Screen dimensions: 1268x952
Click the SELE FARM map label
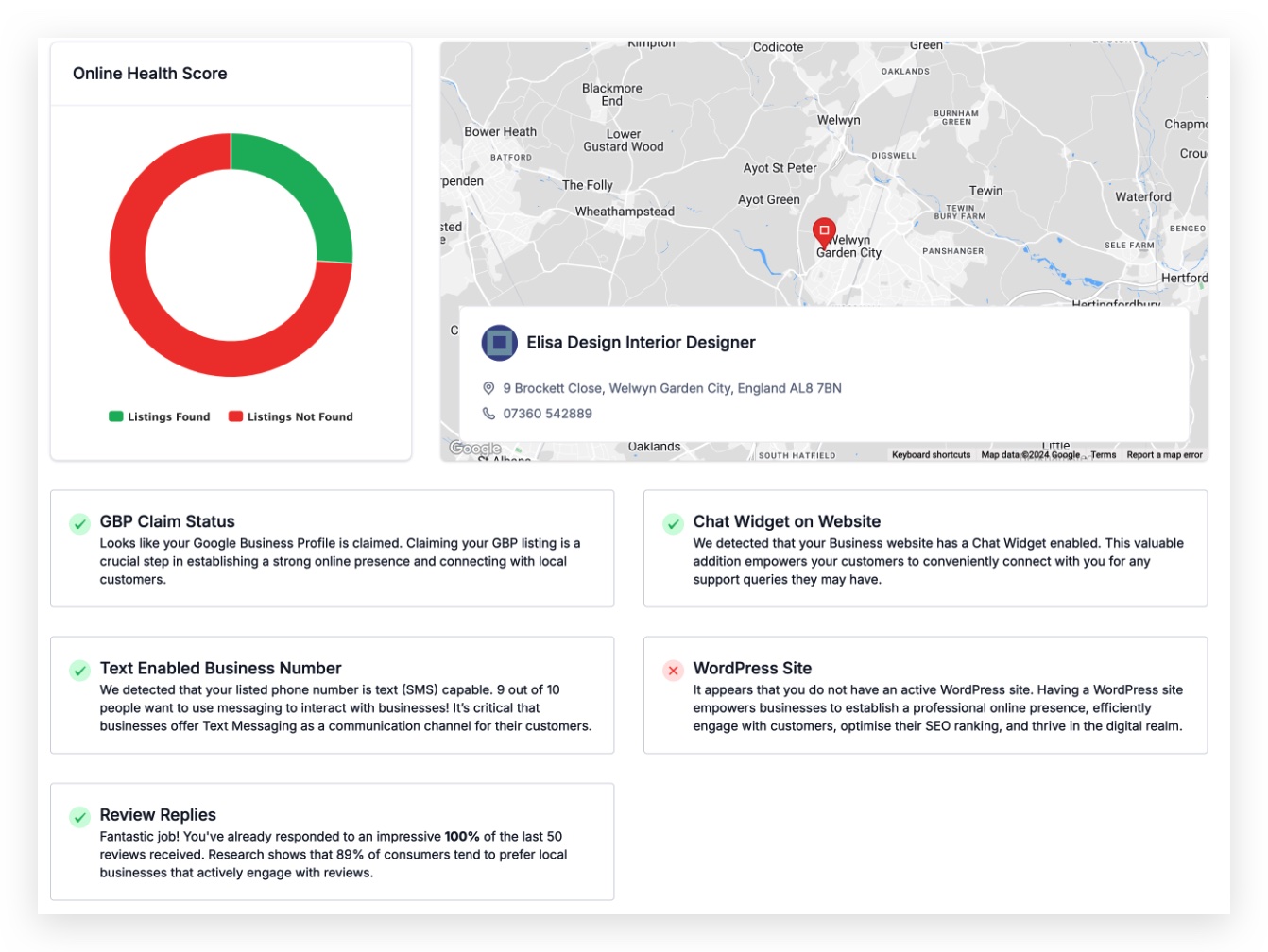click(1129, 246)
